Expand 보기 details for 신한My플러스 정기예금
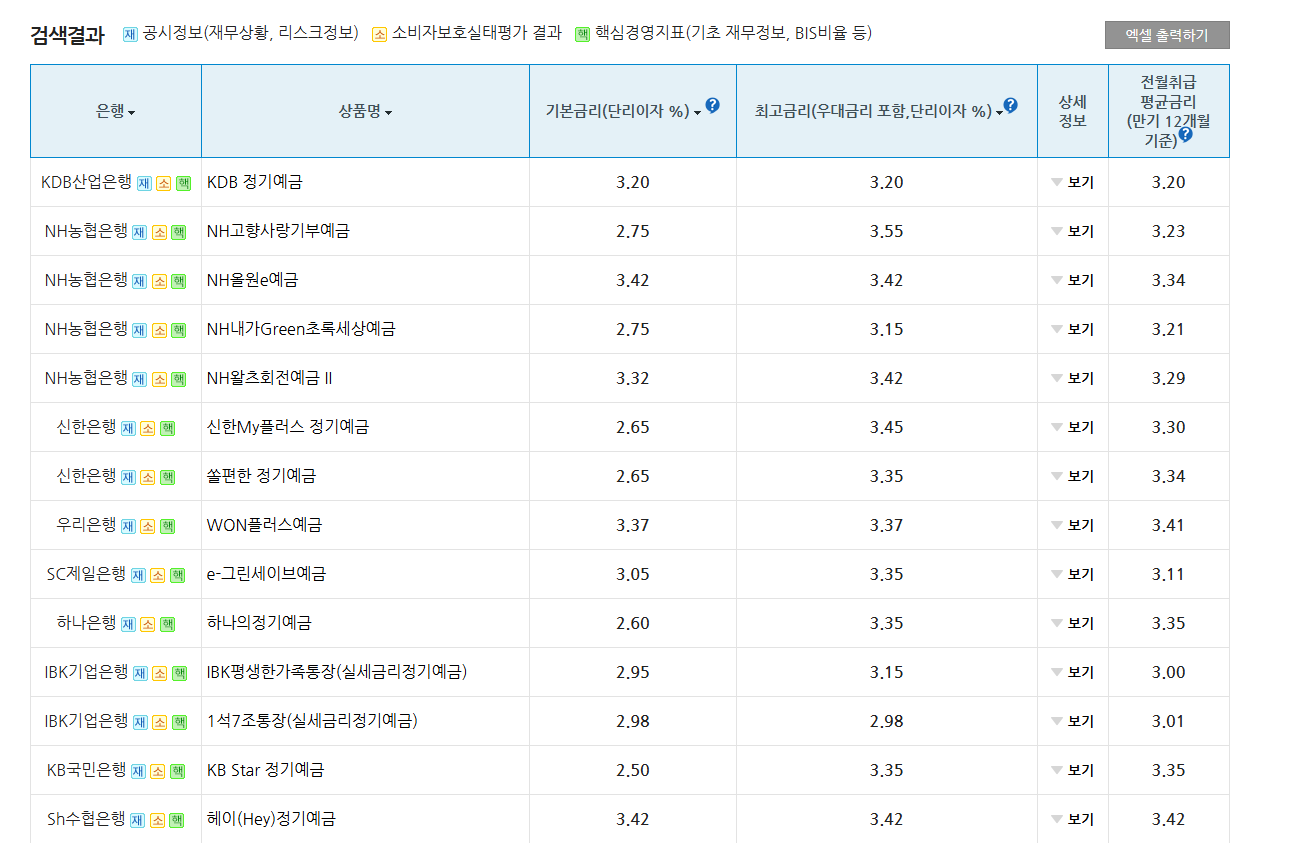 click(1073, 428)
